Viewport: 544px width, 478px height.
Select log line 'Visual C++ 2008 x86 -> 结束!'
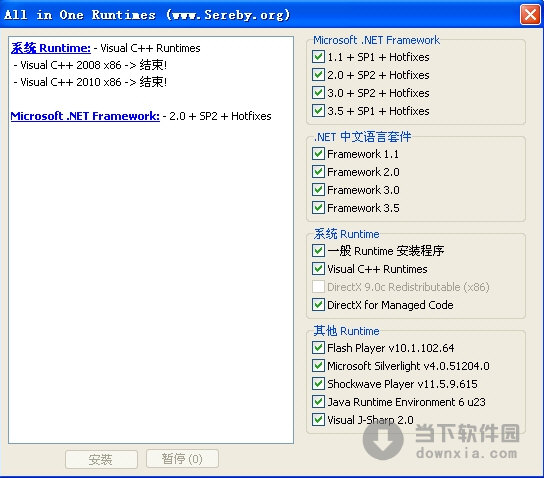pyautogui.click(x=90, y=65)
